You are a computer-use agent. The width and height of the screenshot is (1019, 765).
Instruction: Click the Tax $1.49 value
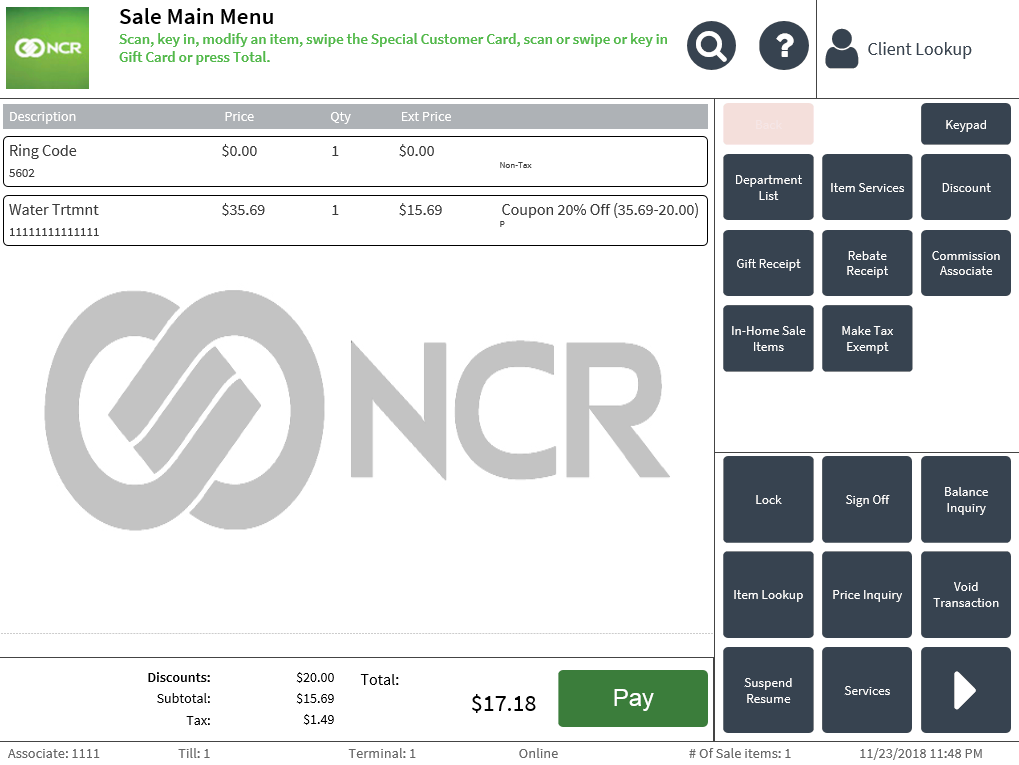[x=318, y=720]
